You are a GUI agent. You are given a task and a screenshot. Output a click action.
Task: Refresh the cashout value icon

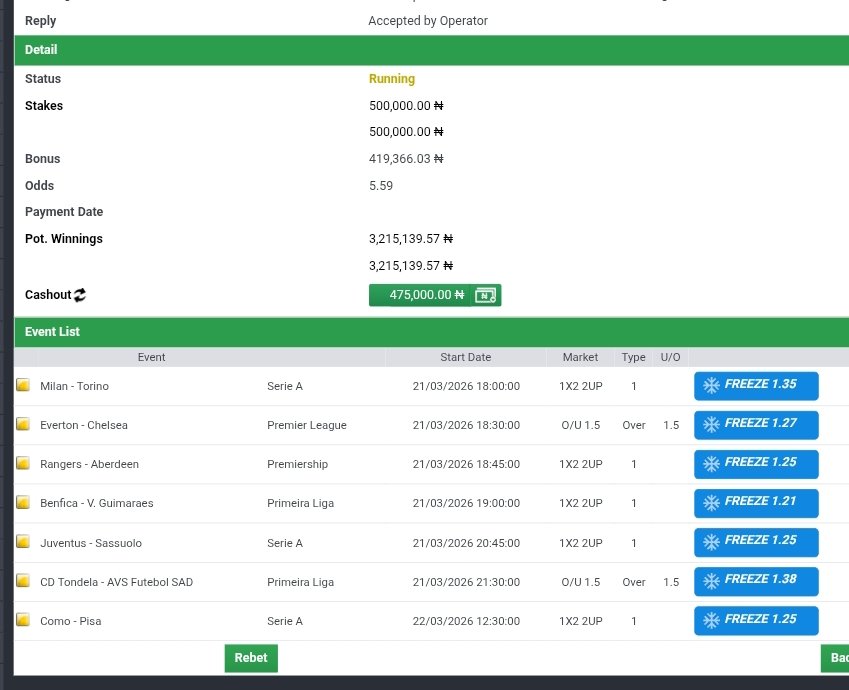click(80, 295)
